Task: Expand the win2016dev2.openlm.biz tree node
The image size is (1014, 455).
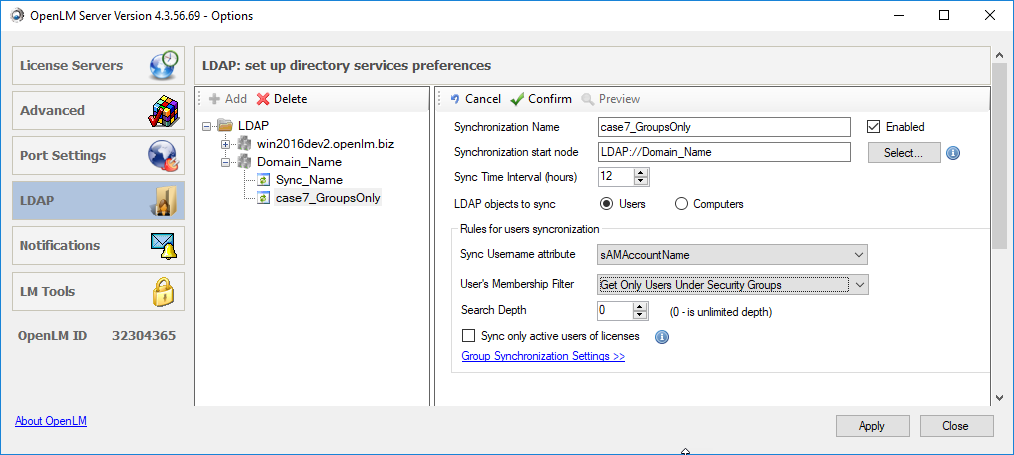Action: point(226,144)
